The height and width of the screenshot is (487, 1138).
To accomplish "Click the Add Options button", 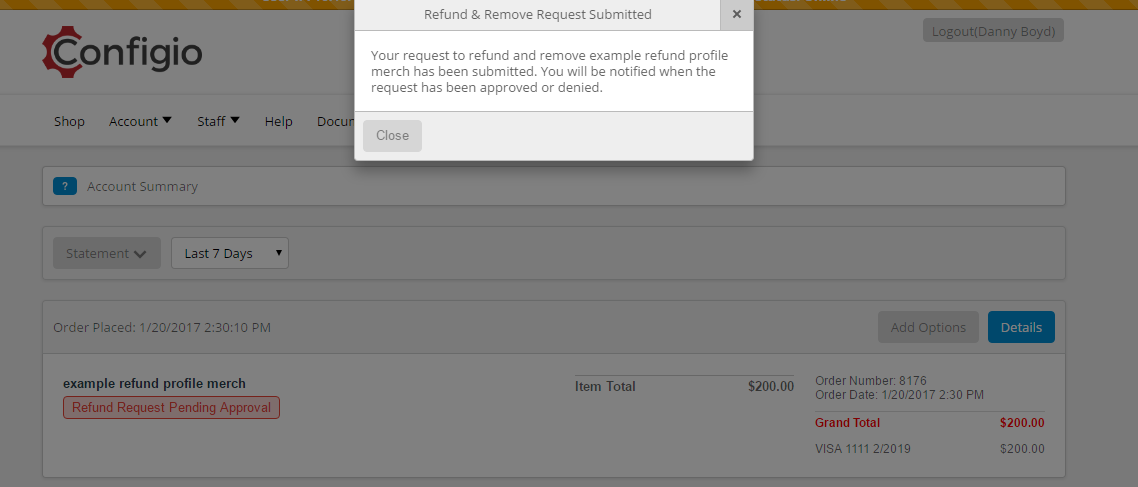I will click(928, 327).
